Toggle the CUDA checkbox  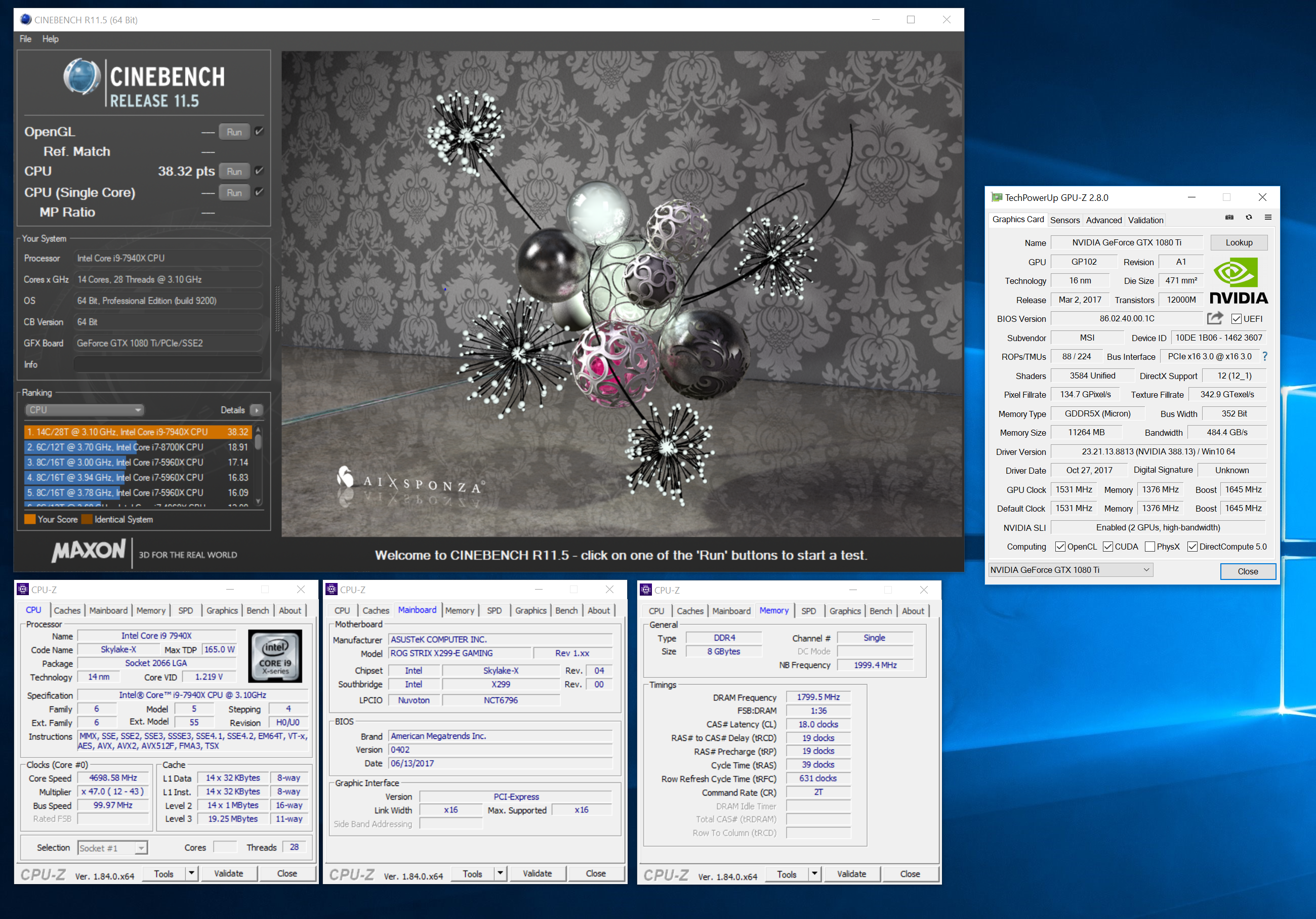pyautogui.click(x=1108, y=547)
